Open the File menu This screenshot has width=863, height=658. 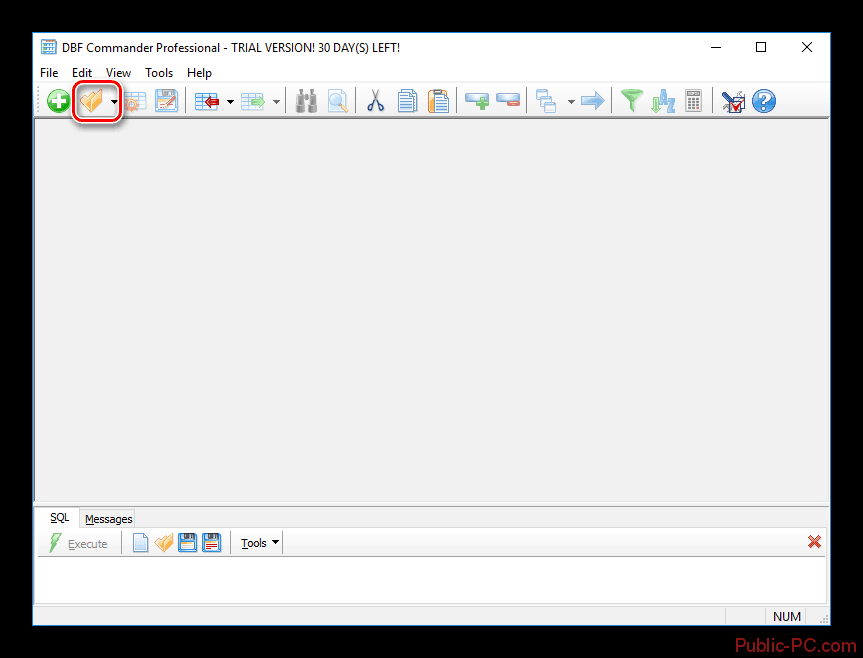pos(49,73)
